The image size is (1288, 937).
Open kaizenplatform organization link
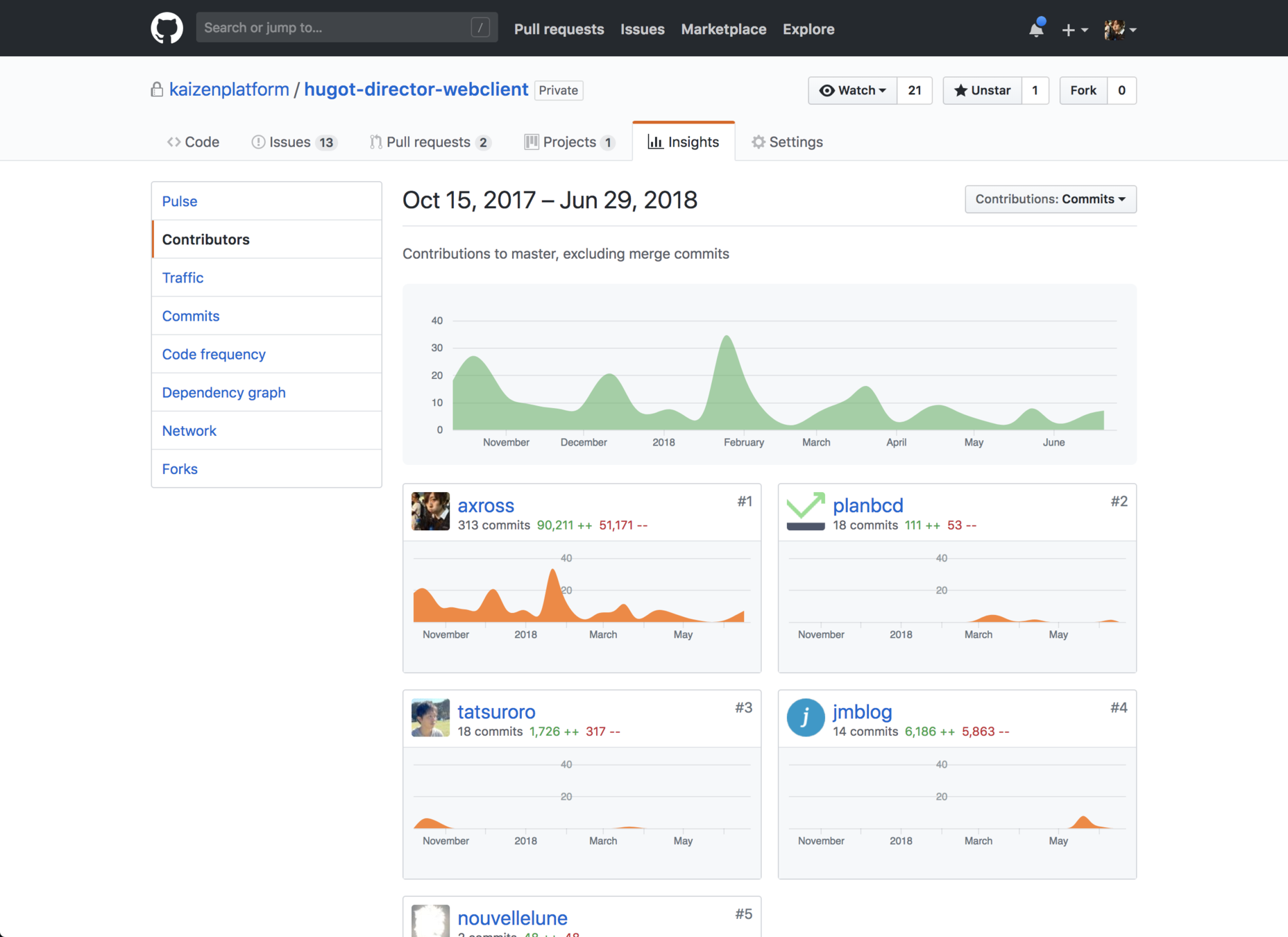tap(229, 90)
